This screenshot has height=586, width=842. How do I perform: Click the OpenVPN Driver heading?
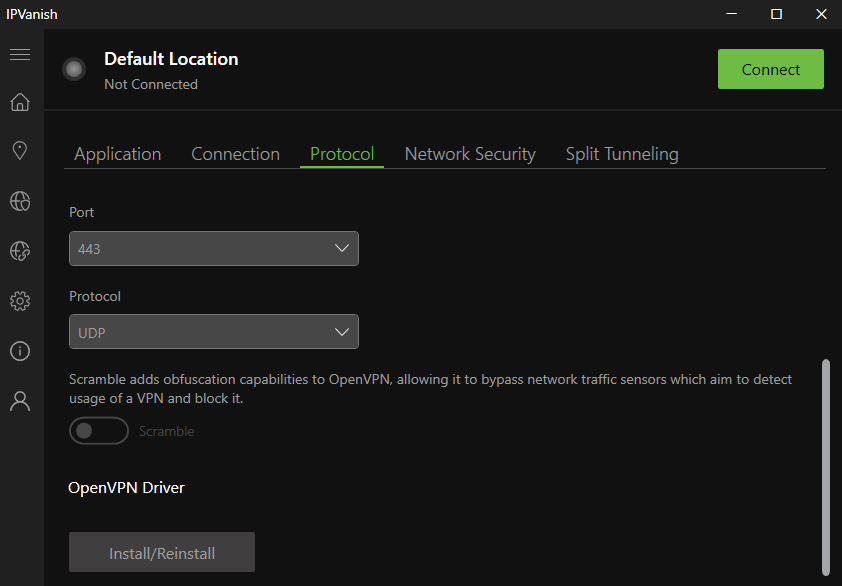click(126, 488)
